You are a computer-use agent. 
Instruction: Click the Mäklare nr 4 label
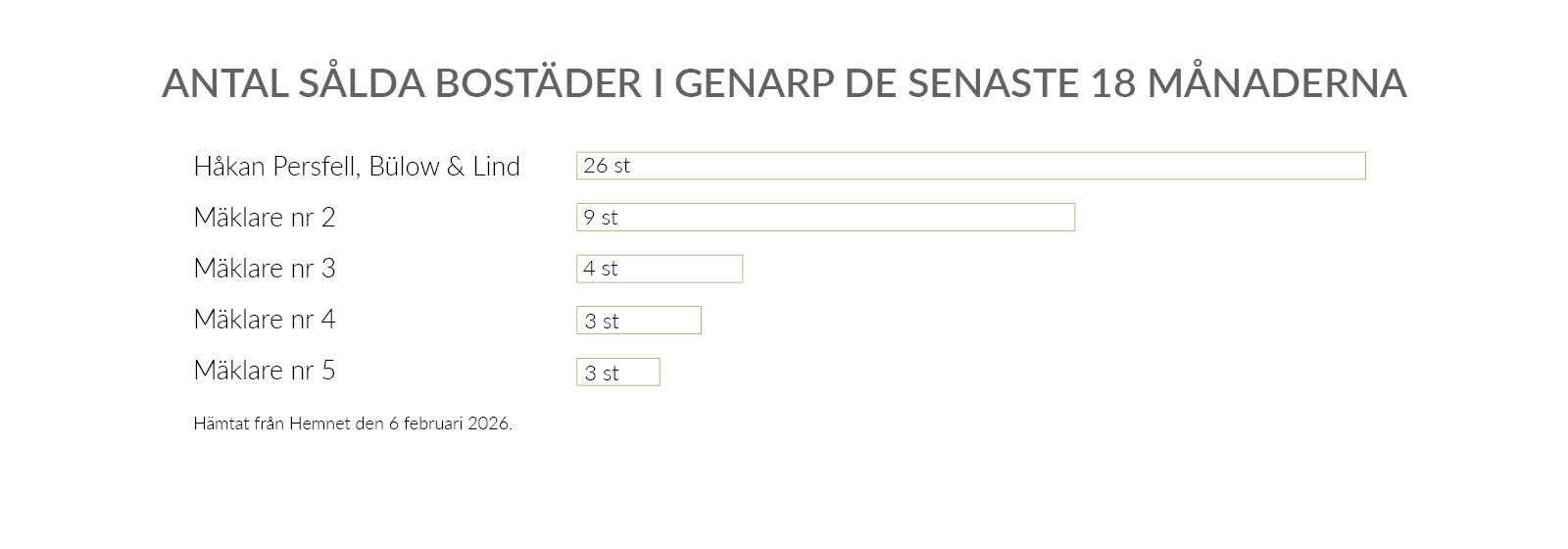[265, 320]
